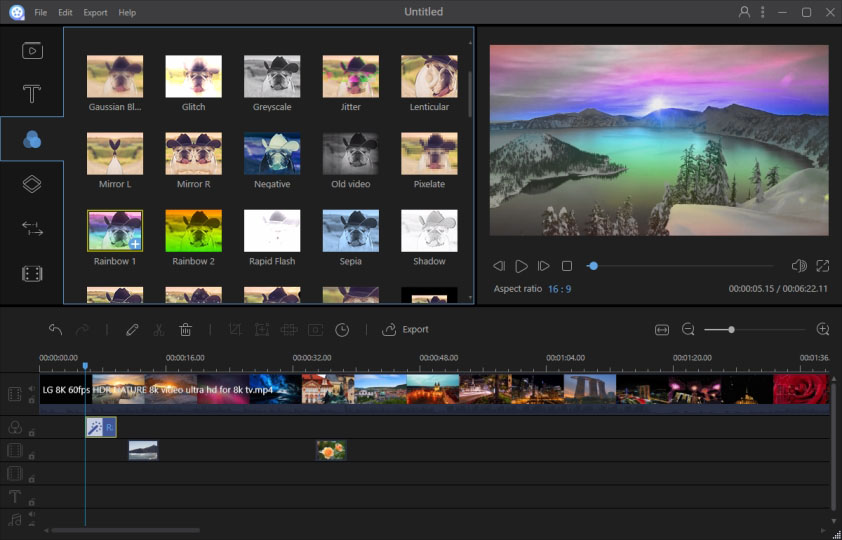Open the Transitions panel in sidebar
Screen dimensions: 842x540
[32, 229]
